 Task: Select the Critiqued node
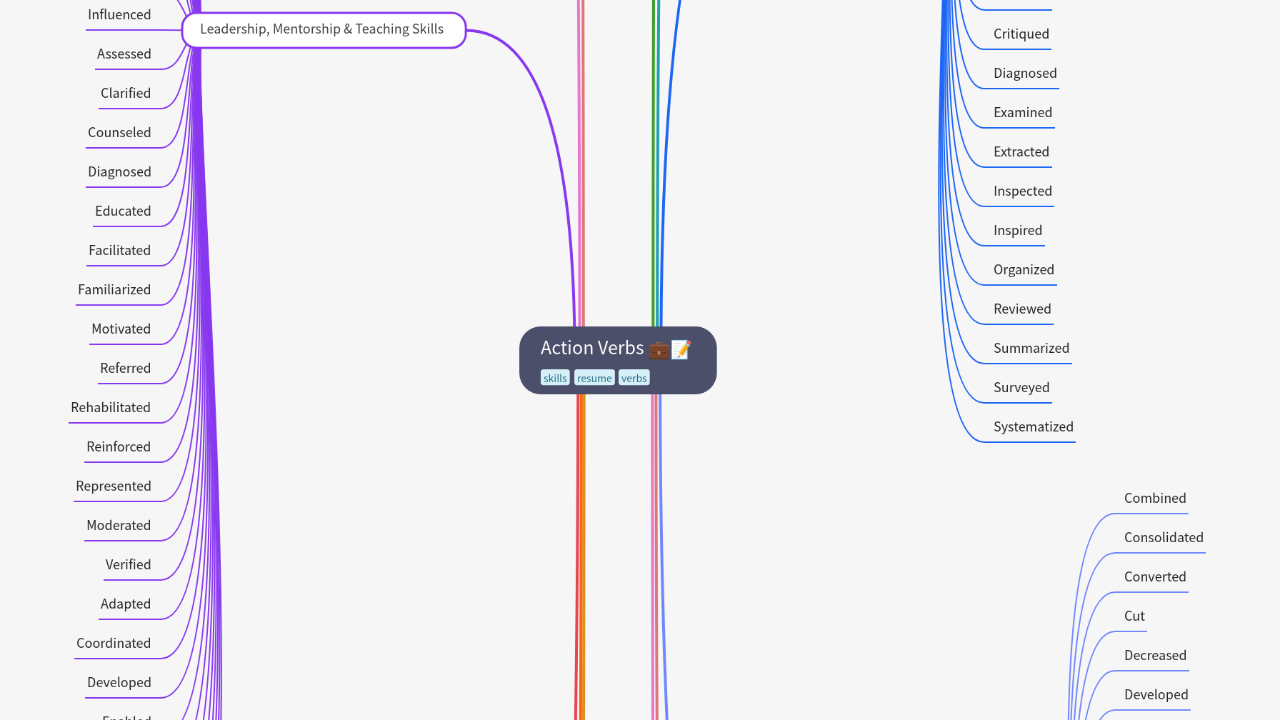(x=1021, y=34)
